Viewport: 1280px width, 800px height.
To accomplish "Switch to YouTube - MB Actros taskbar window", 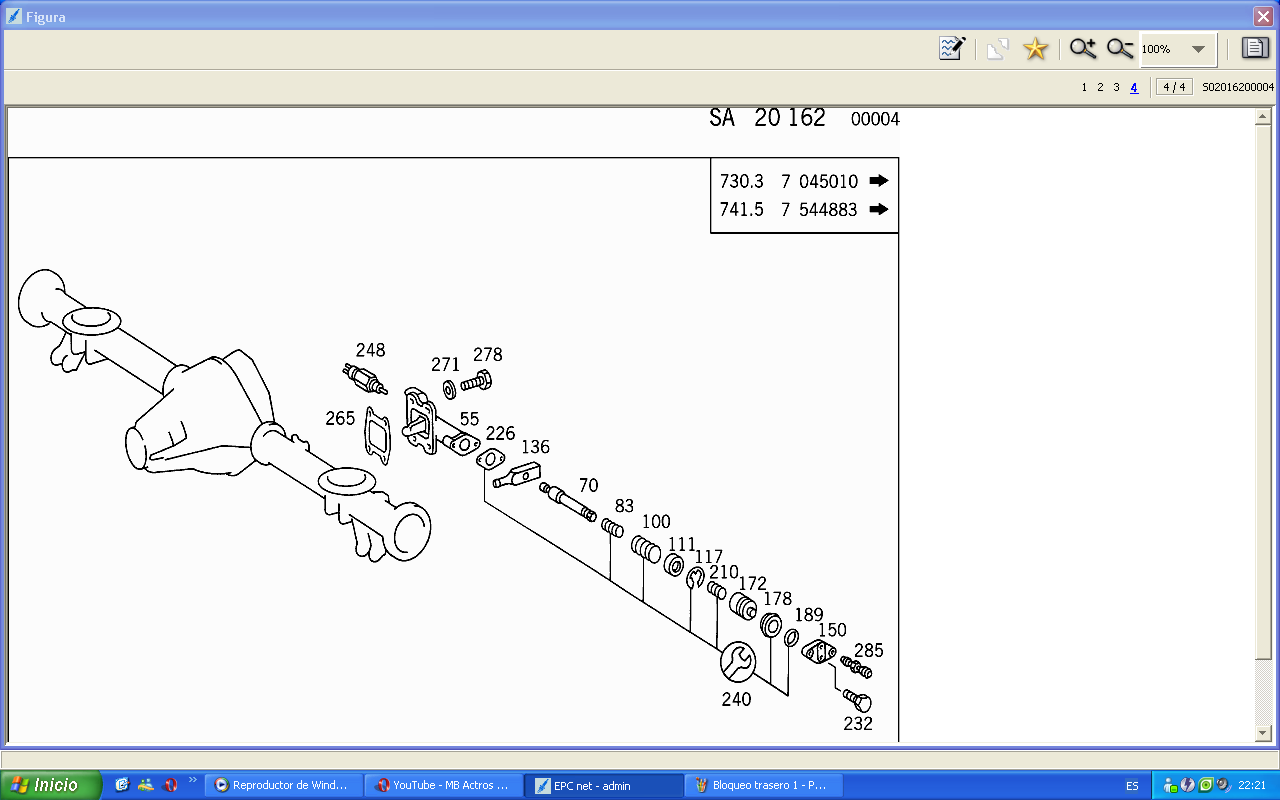I will (x=442, y=785).
